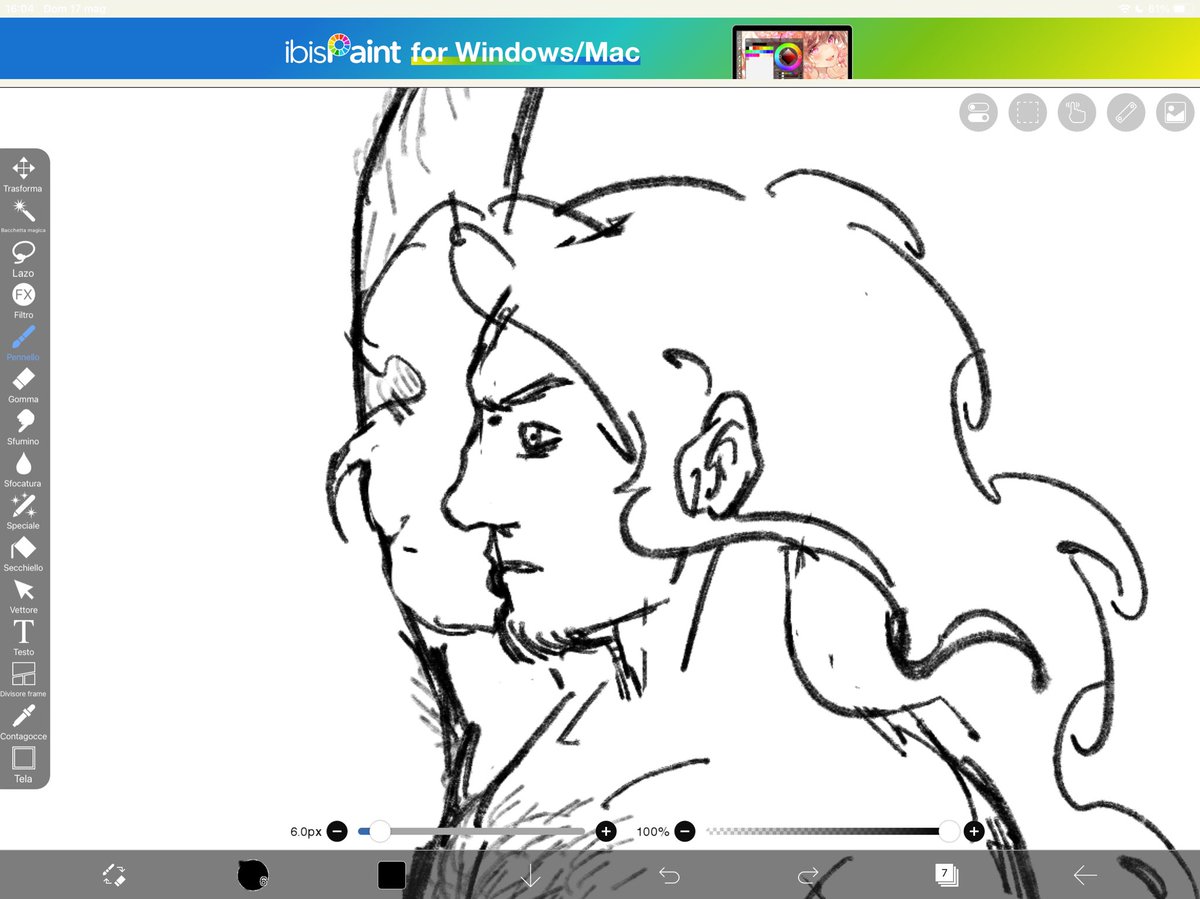Open the selection area tool at top

(1027, 112)
